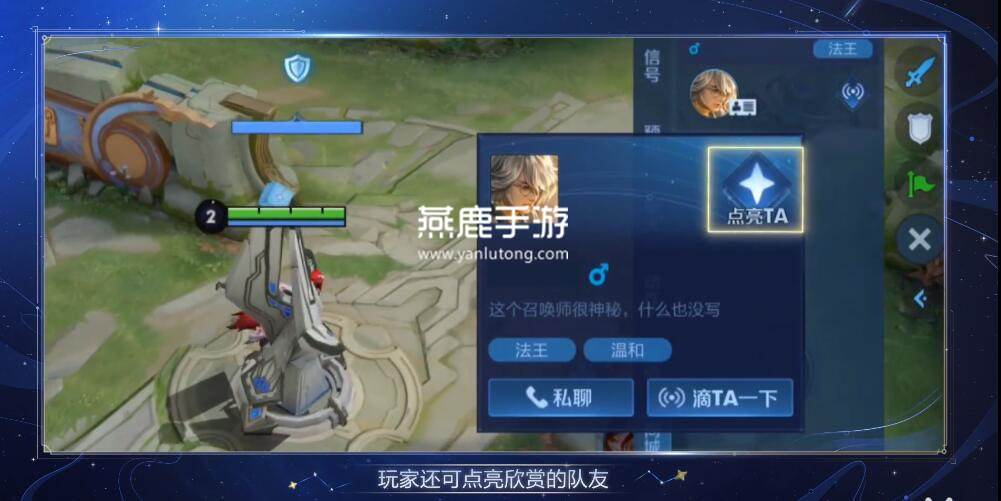Tap the 法王 badge at panel top
Image resolution: width=1001 pixels, height=501 pixels.
point(843,49)
